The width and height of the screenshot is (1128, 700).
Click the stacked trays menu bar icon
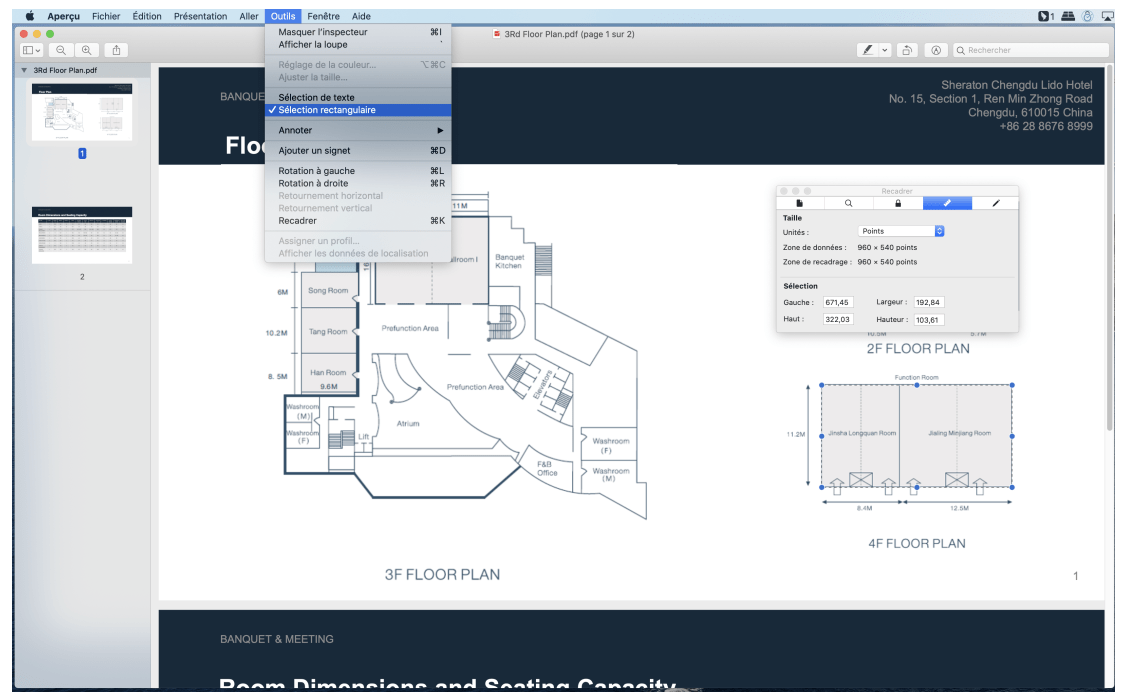pyautogui.click(x=1068, y=16)
